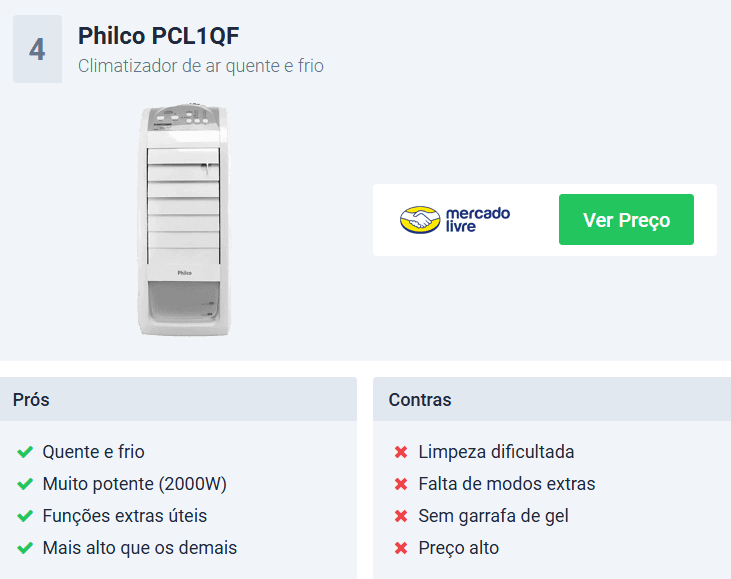The width and height of the screenshot is (731, 579).
Task: Click red X beside Limpeza dificultada
Action: coord(401,452)
